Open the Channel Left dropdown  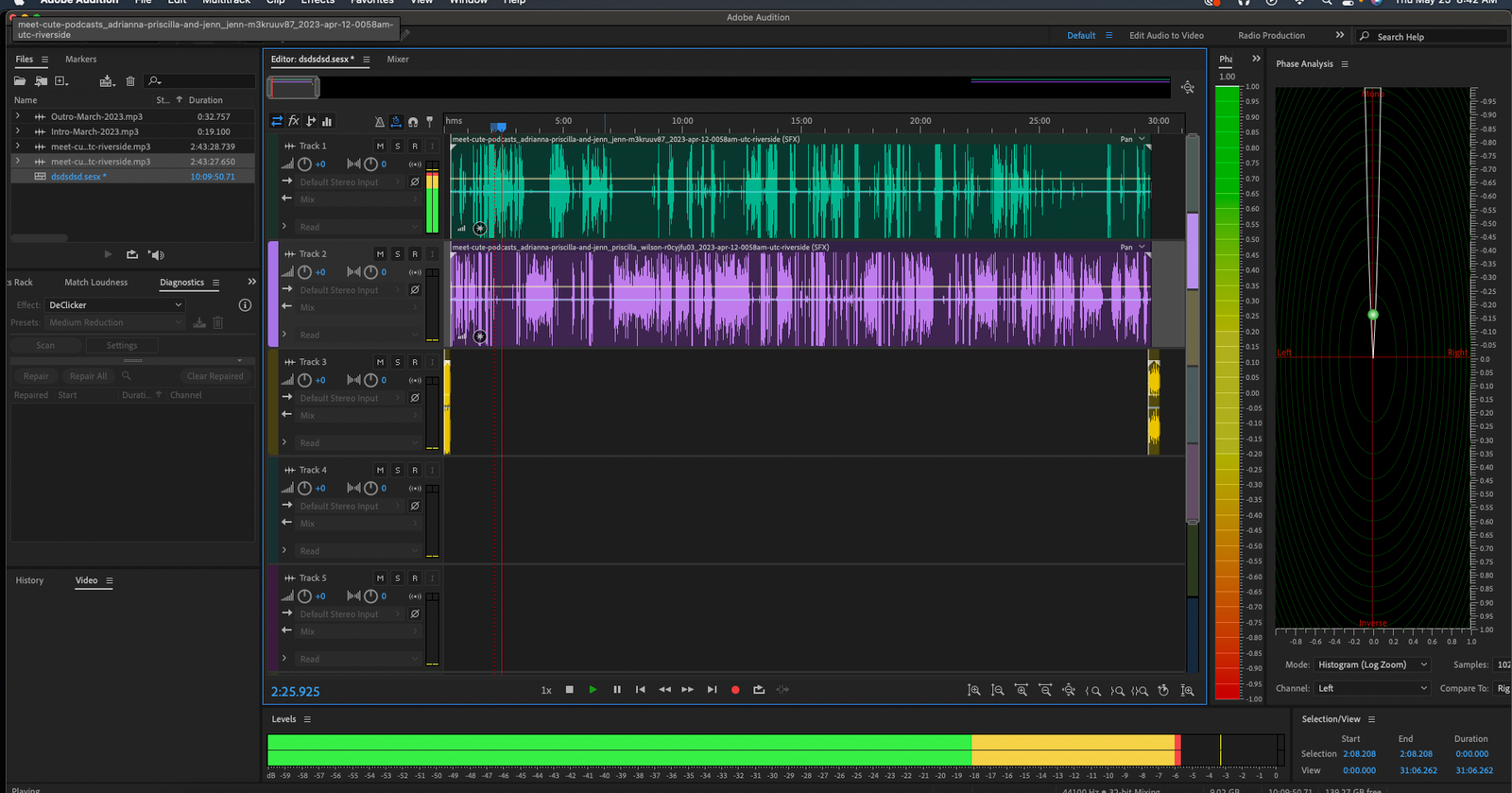[1372, 688]
